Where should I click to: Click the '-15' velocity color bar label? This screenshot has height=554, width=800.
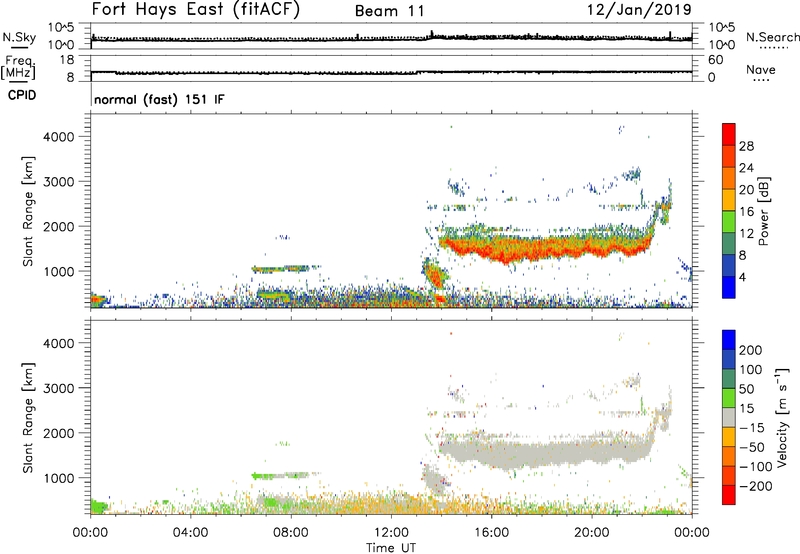click(752, 428)
